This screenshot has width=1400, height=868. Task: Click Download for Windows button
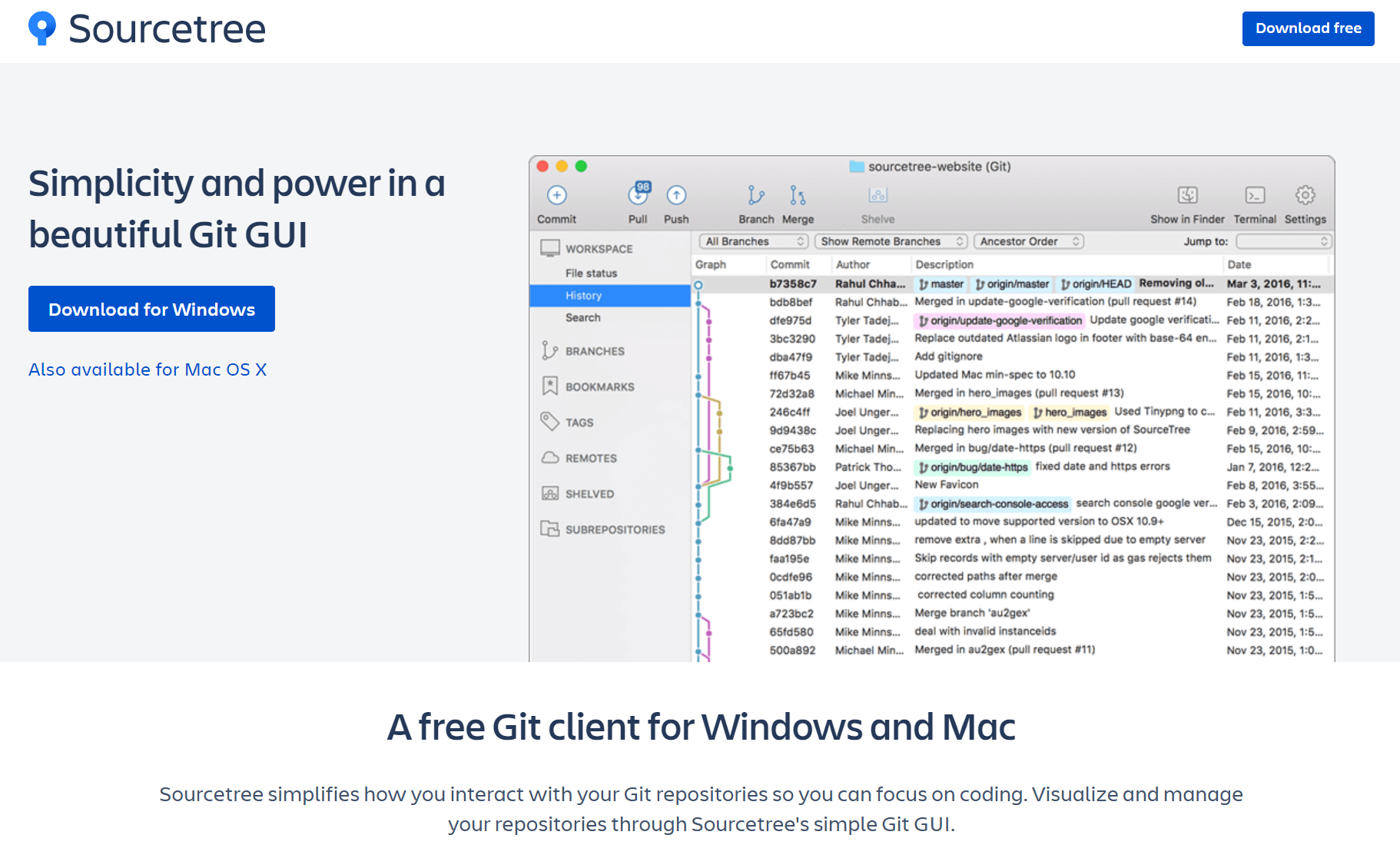[x=151, y=309]
